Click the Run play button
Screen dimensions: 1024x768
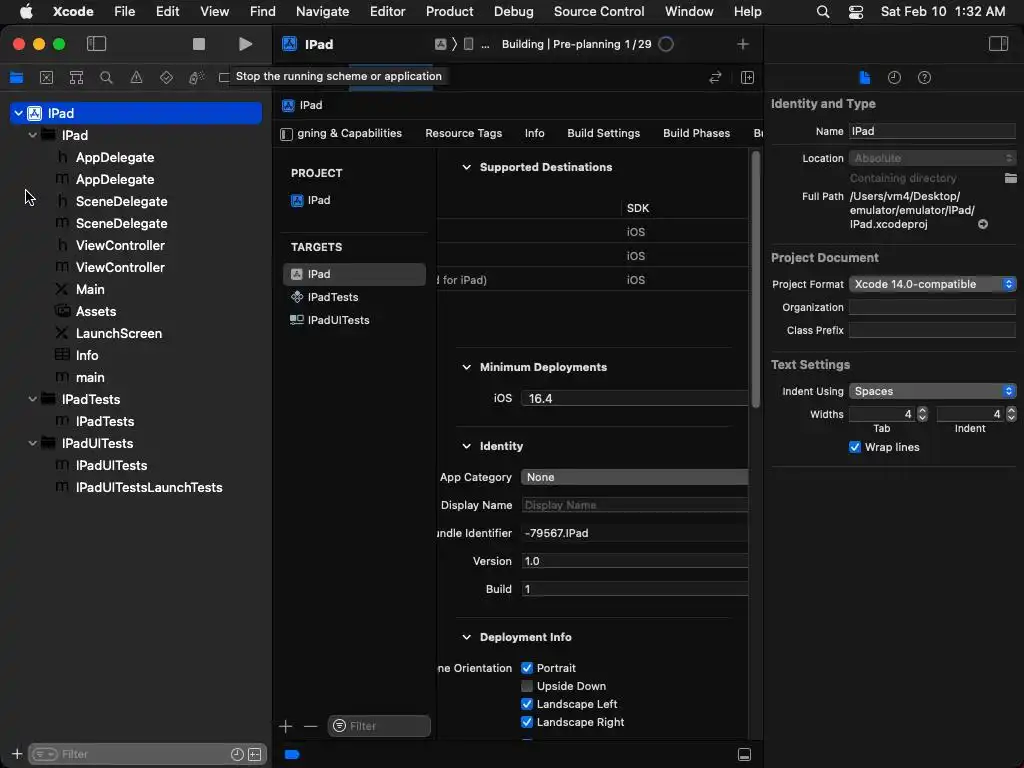[246, 44]
